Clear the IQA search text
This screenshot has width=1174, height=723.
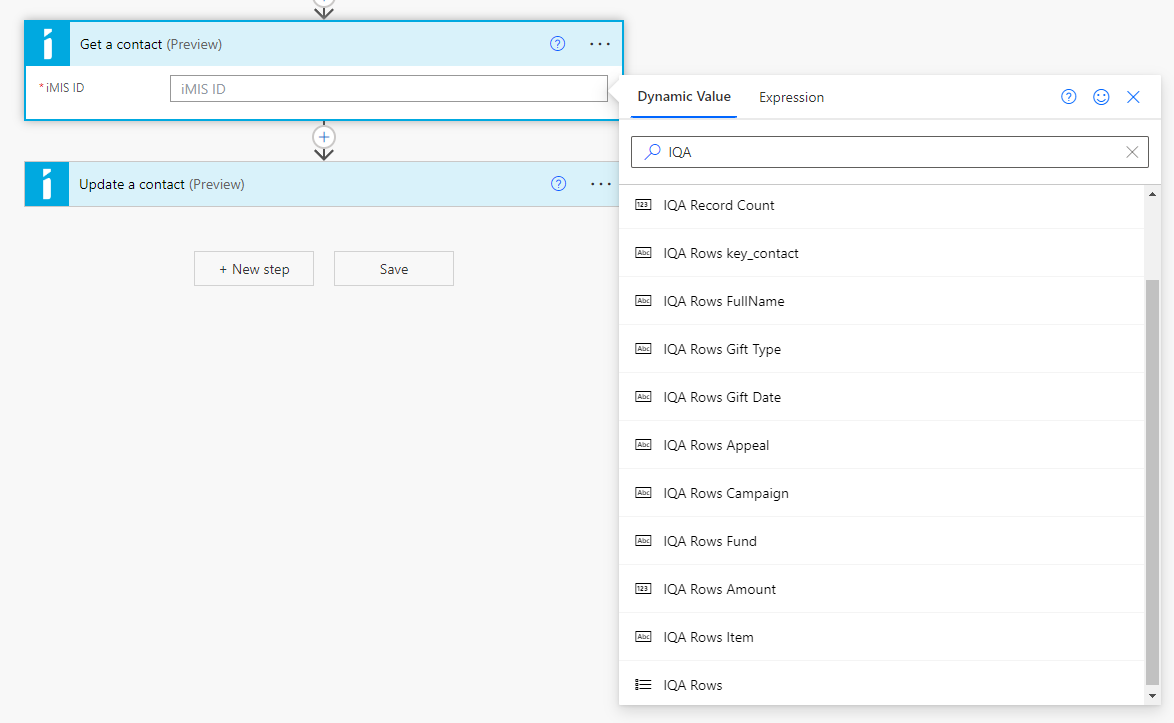[1132, 152]
